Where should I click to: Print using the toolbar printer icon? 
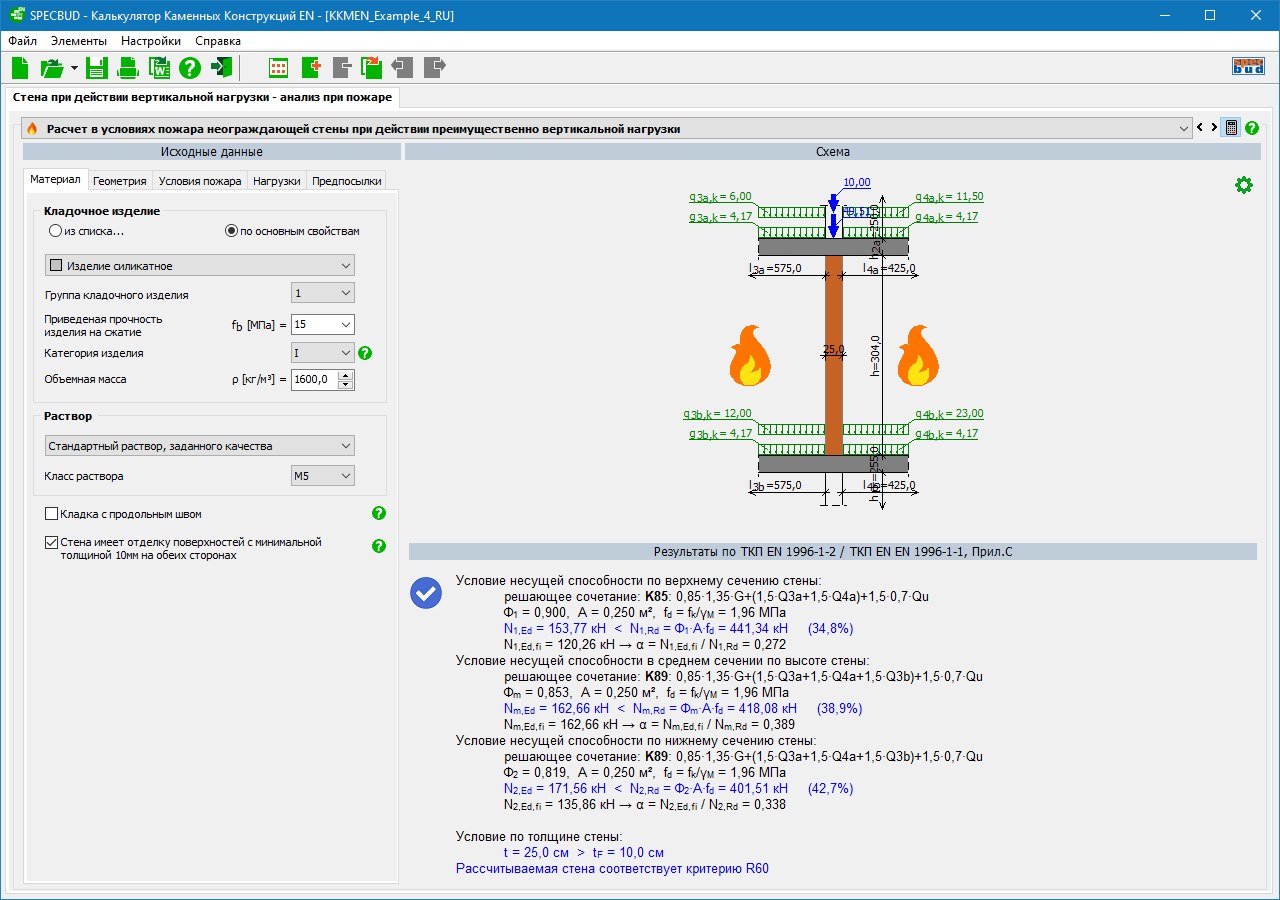click(x=128, y=68)
